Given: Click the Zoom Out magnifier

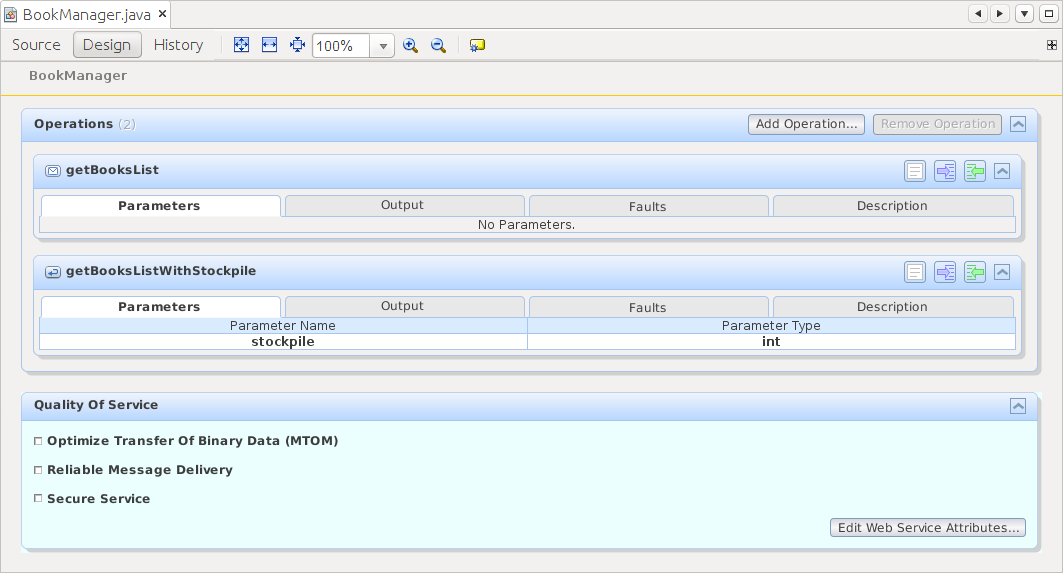Looking at the screenshot, I should 439,45.
